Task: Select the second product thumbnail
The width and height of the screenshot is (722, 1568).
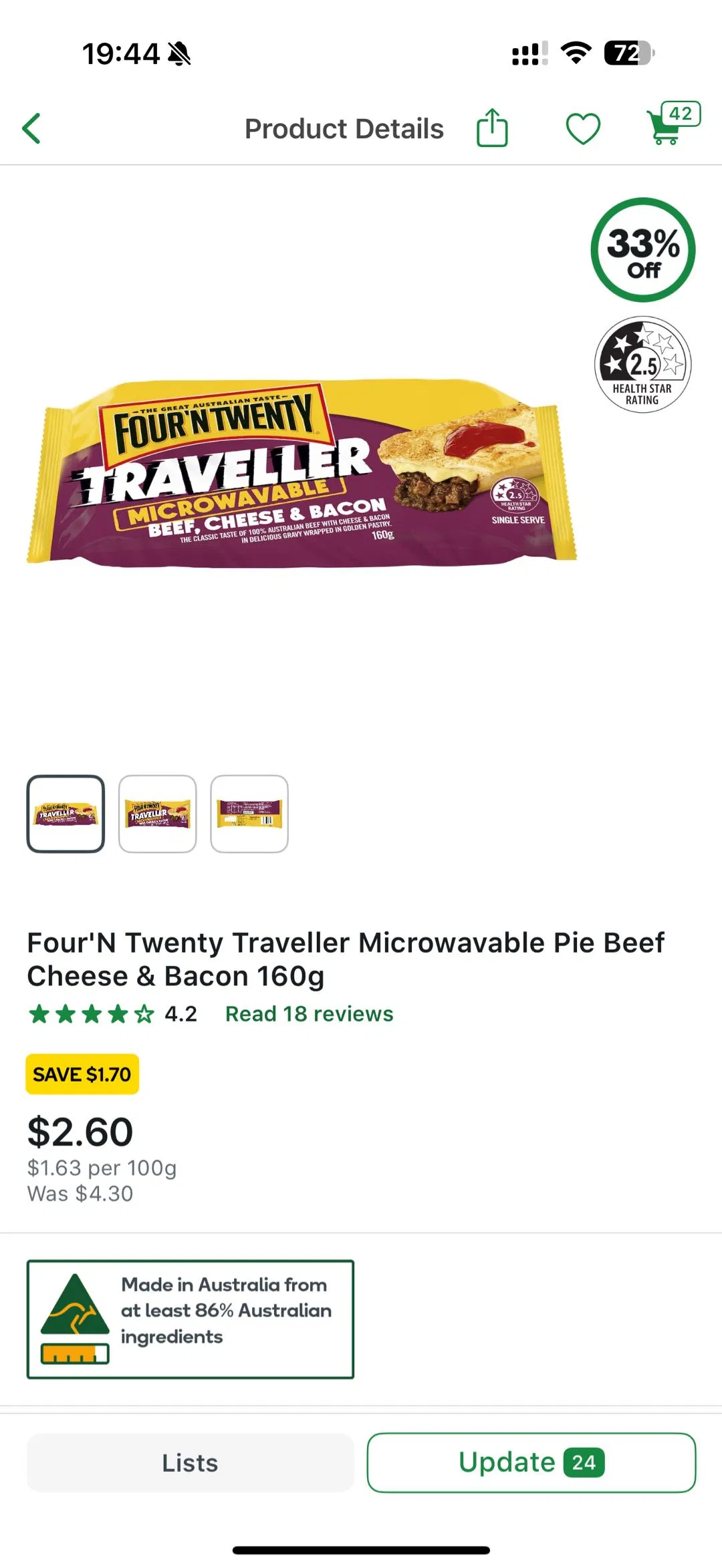Action: click(x=158, y=814)
